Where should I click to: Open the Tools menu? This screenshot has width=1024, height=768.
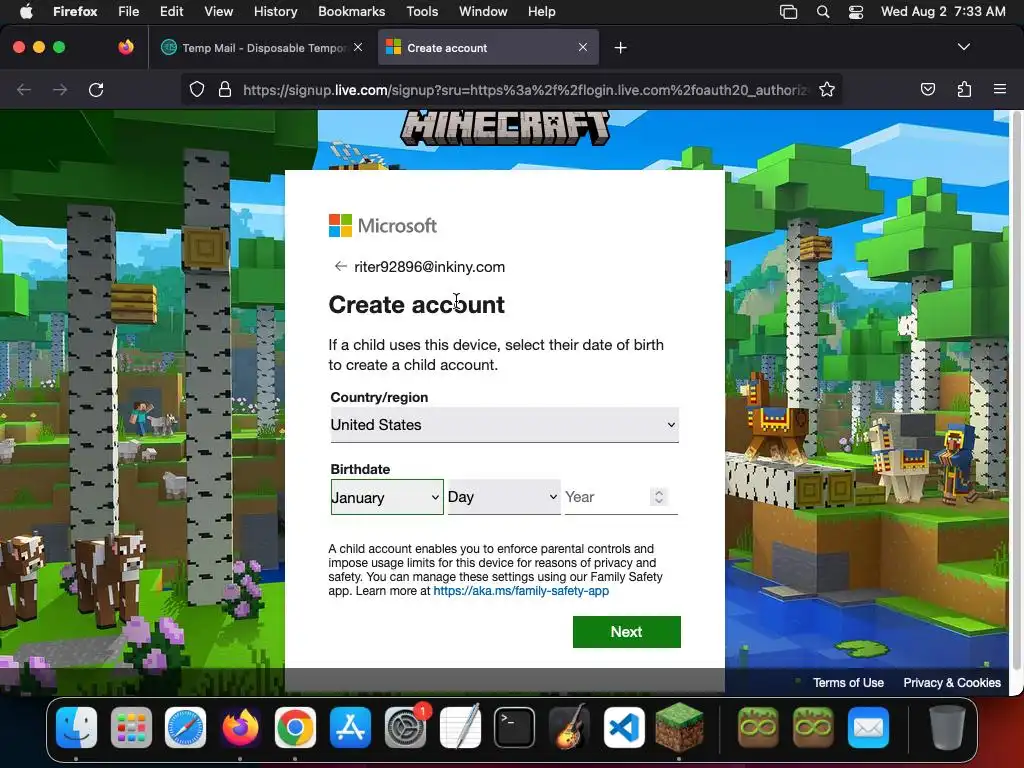pyautogui.click(x=422, y=11)
